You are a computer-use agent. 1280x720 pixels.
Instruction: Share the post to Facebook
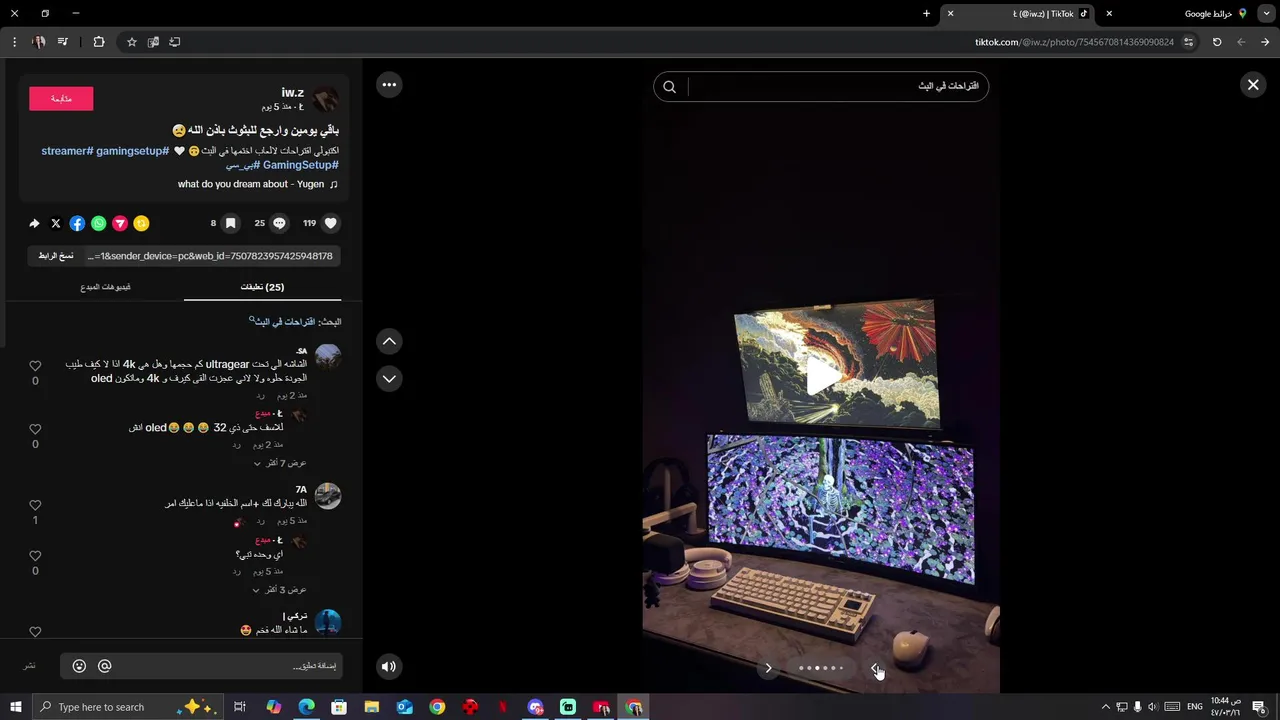(x=77, y=223)
